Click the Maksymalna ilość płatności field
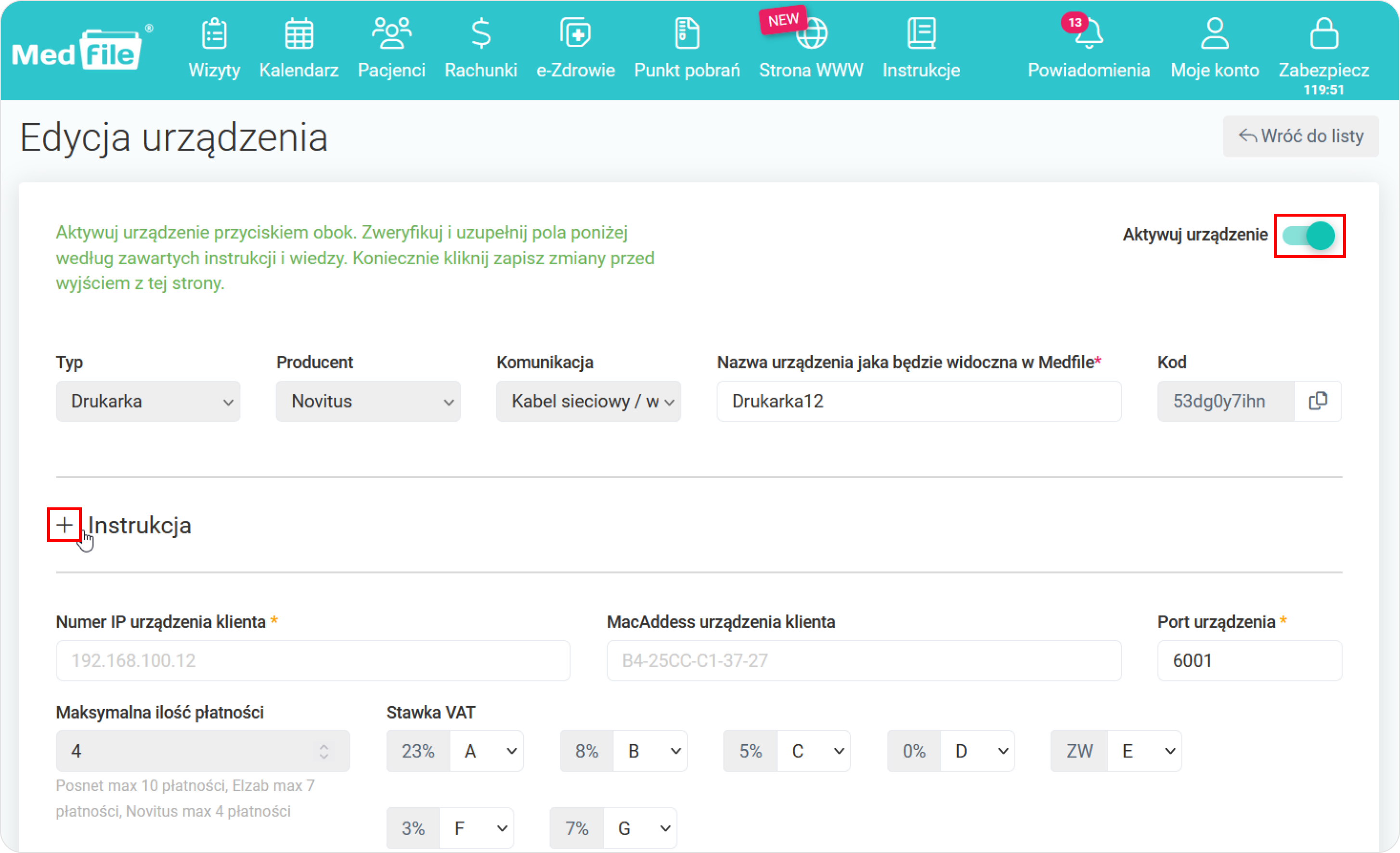The height and width of the screenshot is (853, 1400). point(203,751)
